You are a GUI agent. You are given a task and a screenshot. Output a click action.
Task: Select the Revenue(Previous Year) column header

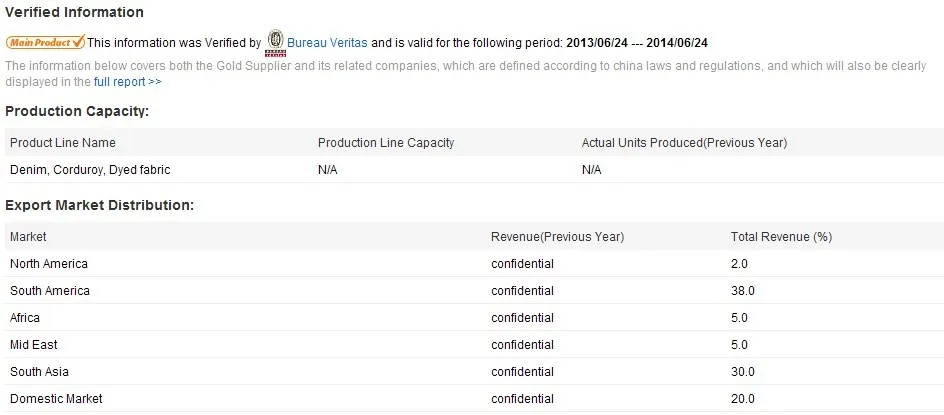tap(557, 237)
